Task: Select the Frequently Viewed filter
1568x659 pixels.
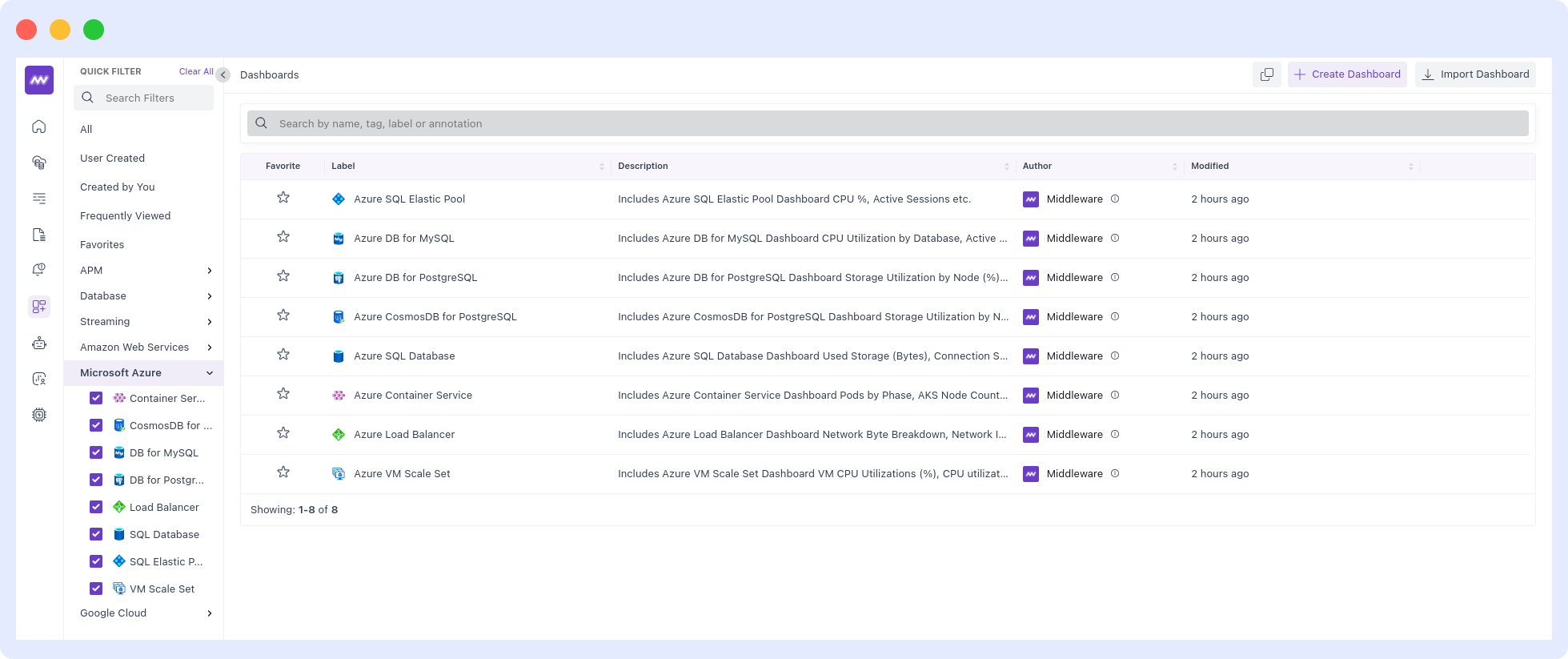Action: click(126, 216)
